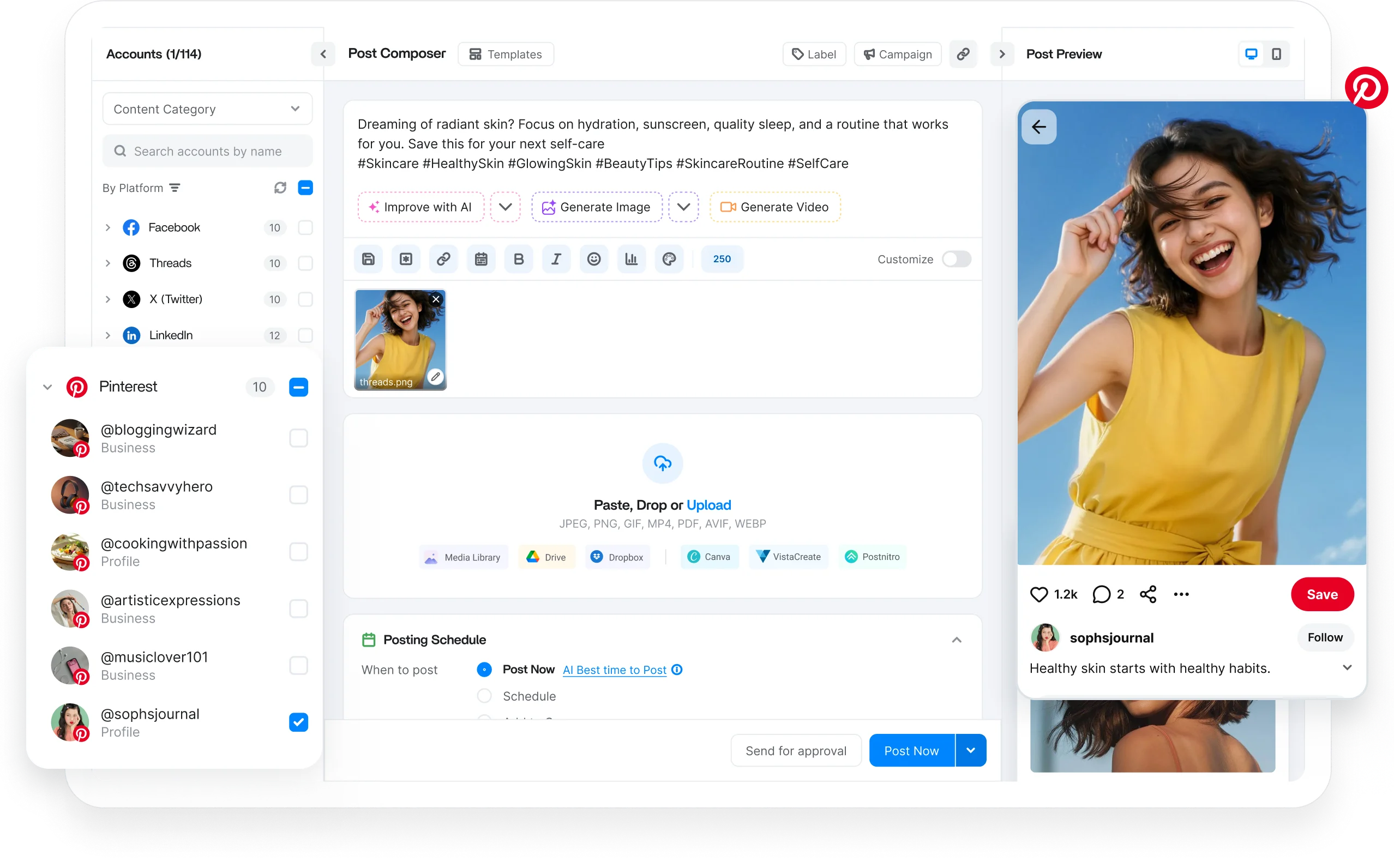Check the LinkedIn platform checkbox

click(x=305, y=335)
